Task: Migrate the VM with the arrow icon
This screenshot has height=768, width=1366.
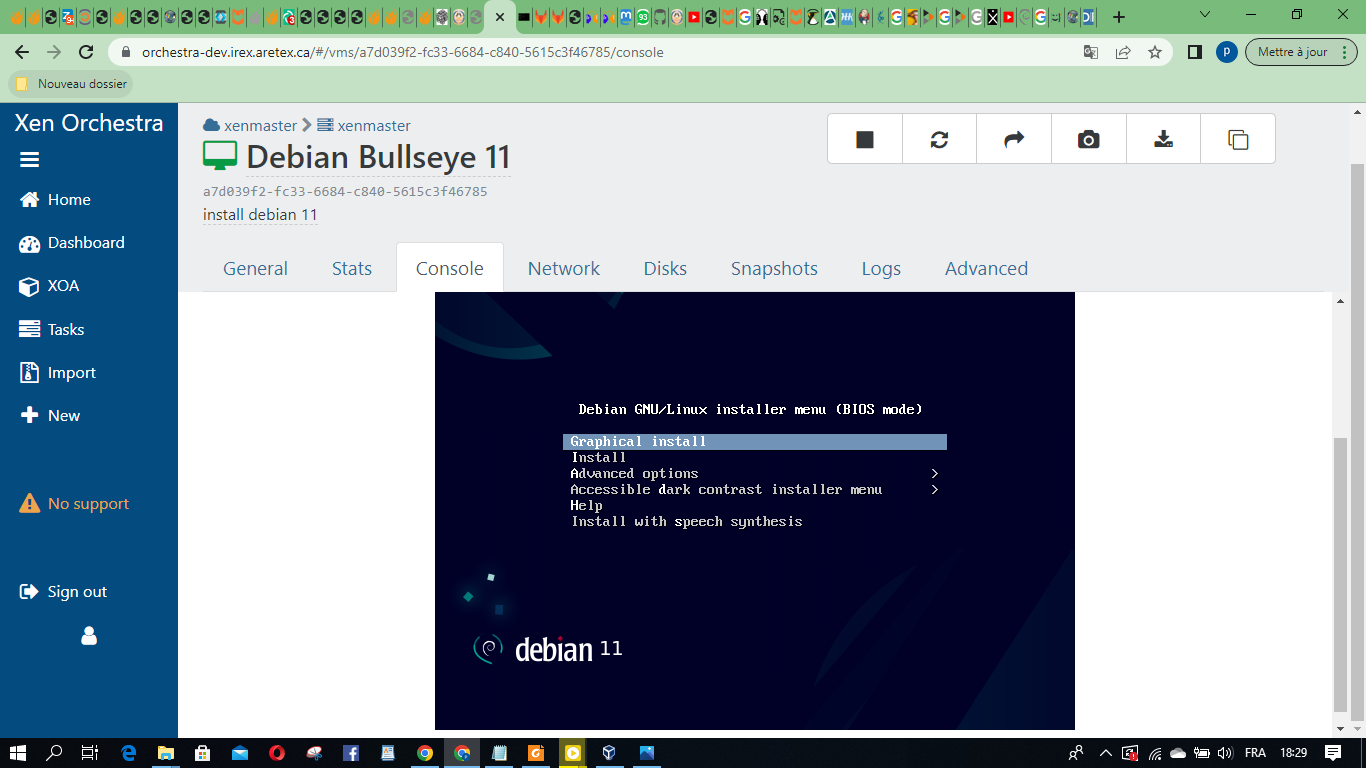Action: [1014, 139]
